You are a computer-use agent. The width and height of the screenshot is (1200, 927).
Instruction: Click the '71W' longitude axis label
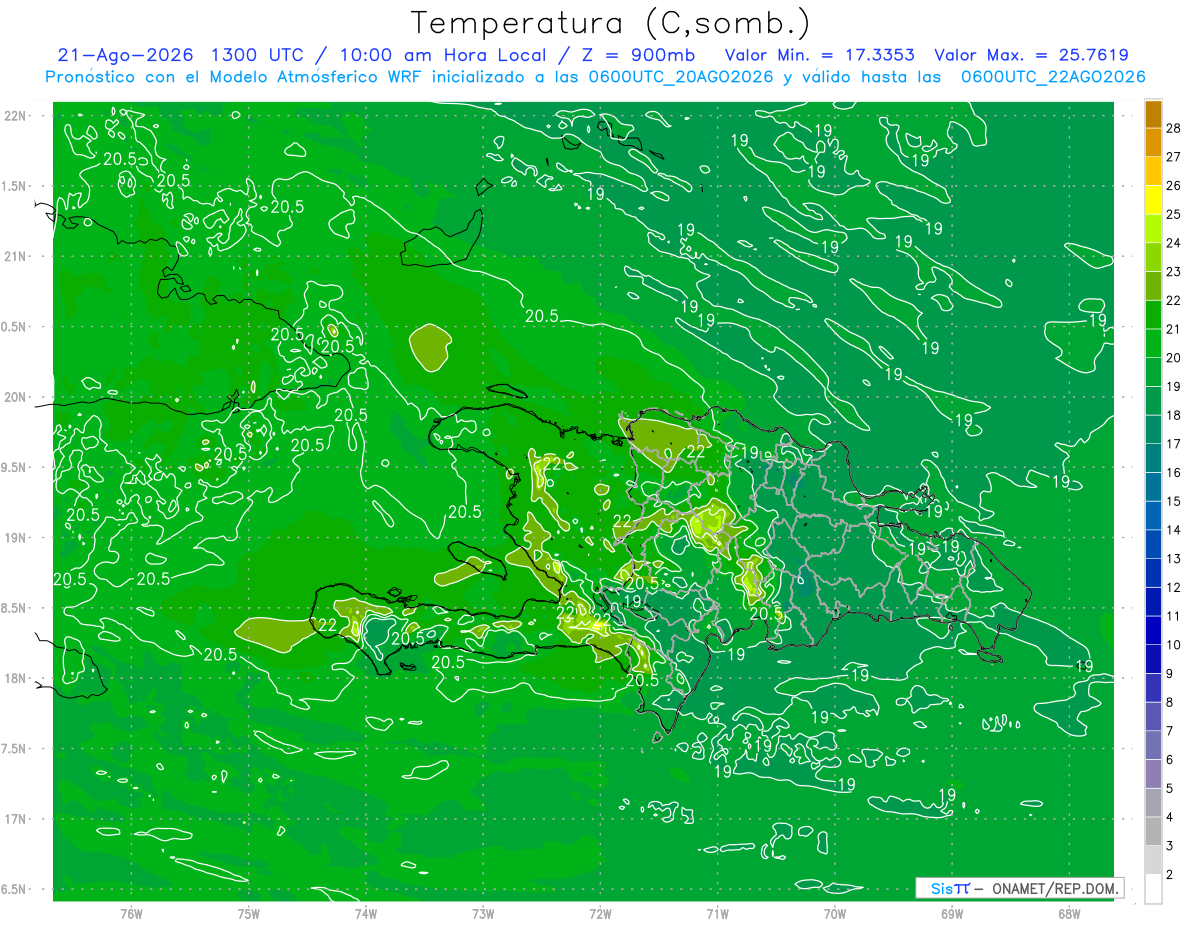point(717,914)
